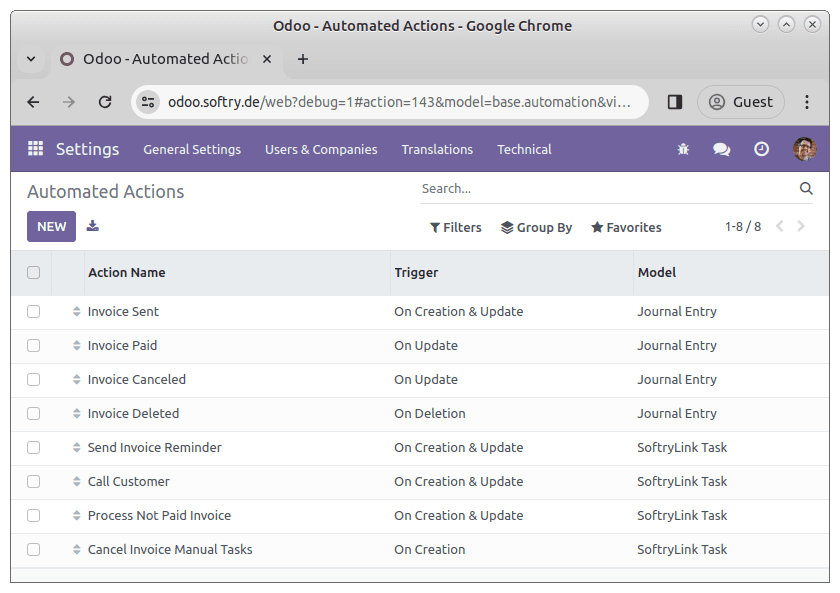
Task: Click SoftryLink Task in Send Invoice Reminder row
Action: coord(682,447)
